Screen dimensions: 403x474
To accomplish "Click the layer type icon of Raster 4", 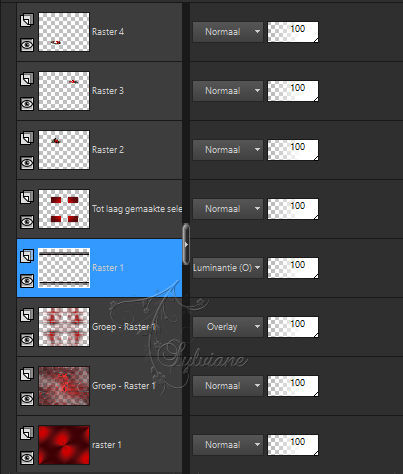I will tap(27, 20).
